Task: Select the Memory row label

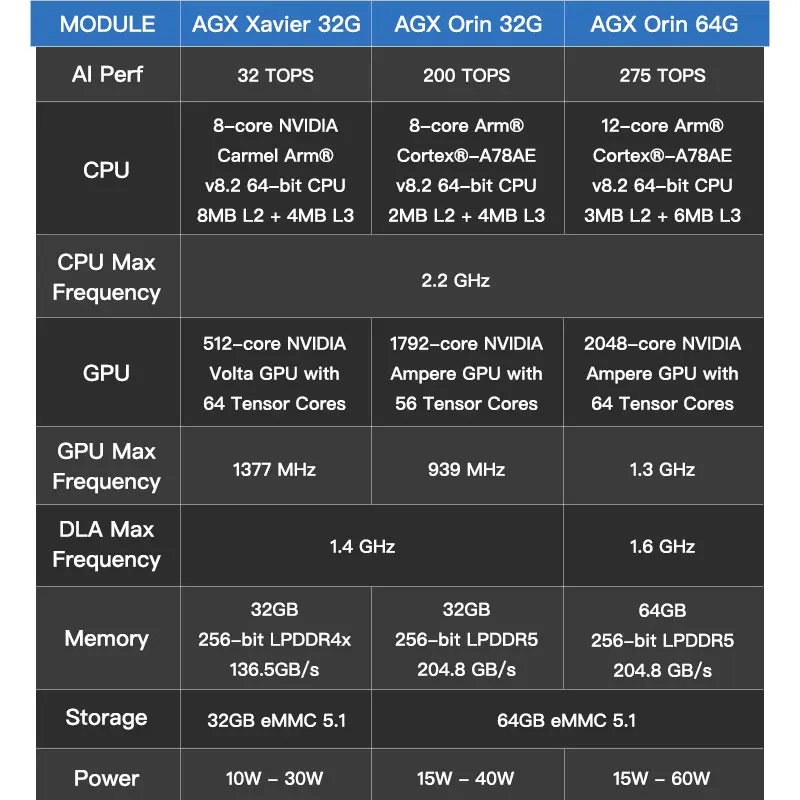Action: point(107,638)
